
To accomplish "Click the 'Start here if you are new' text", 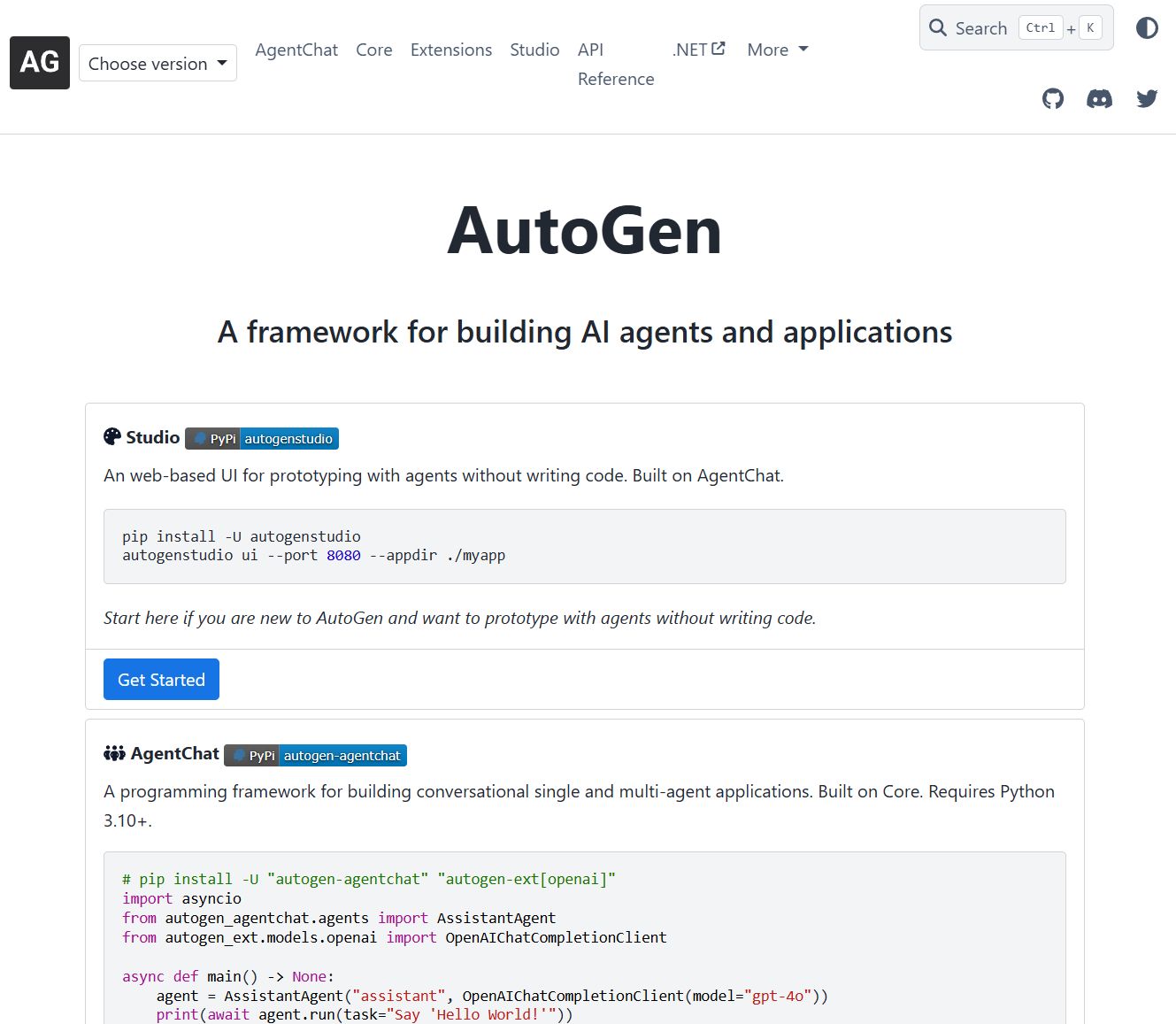I will point(459,618).
